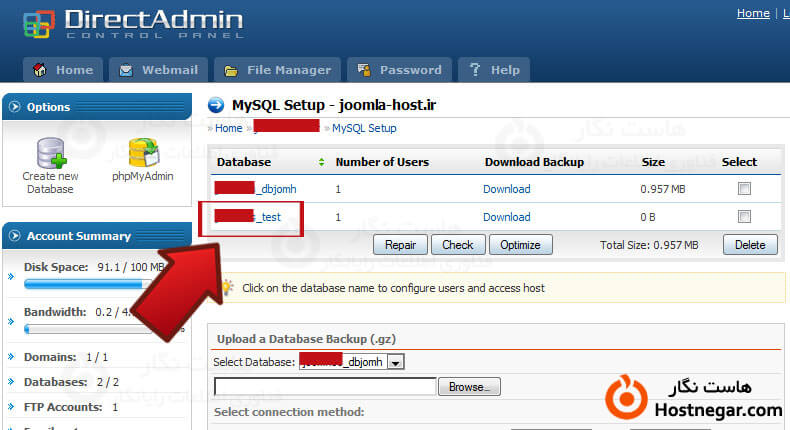The width and height of the screenshot is (790, 430).
Task: Click the Repair button
Action: pos(400,245)
